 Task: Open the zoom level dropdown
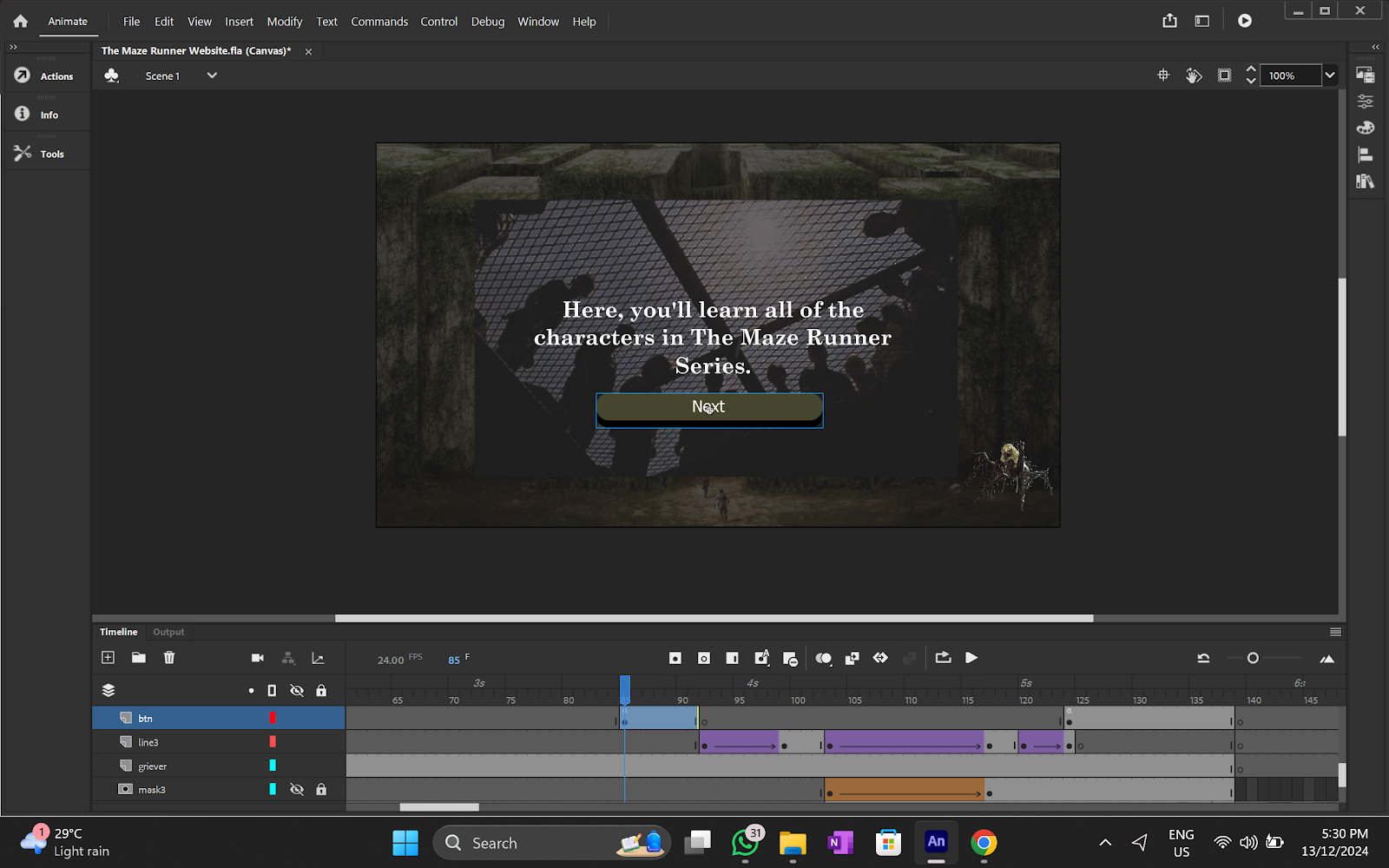(x=1329, y=76)
